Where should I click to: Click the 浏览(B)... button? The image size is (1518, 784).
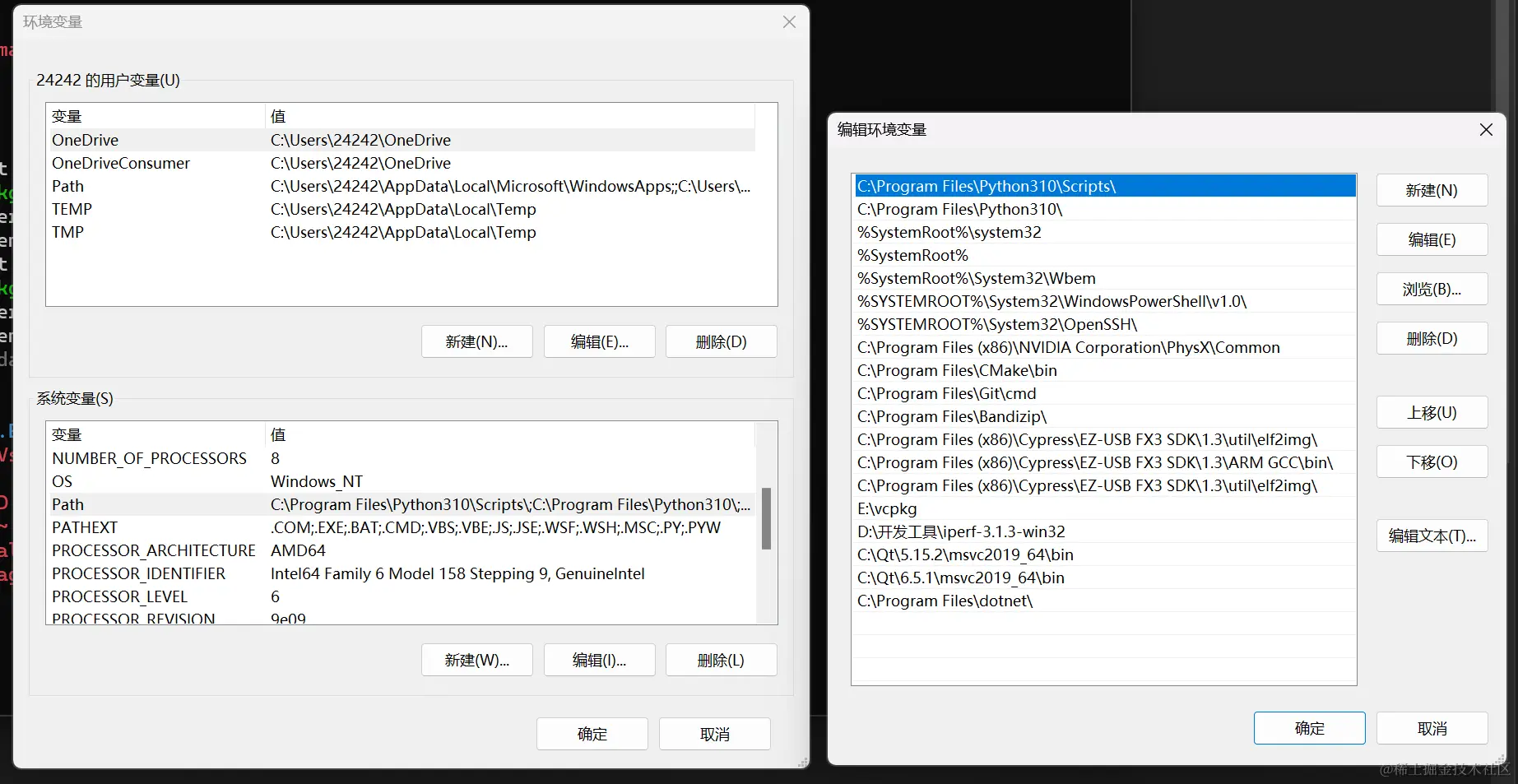(1432, 289)
